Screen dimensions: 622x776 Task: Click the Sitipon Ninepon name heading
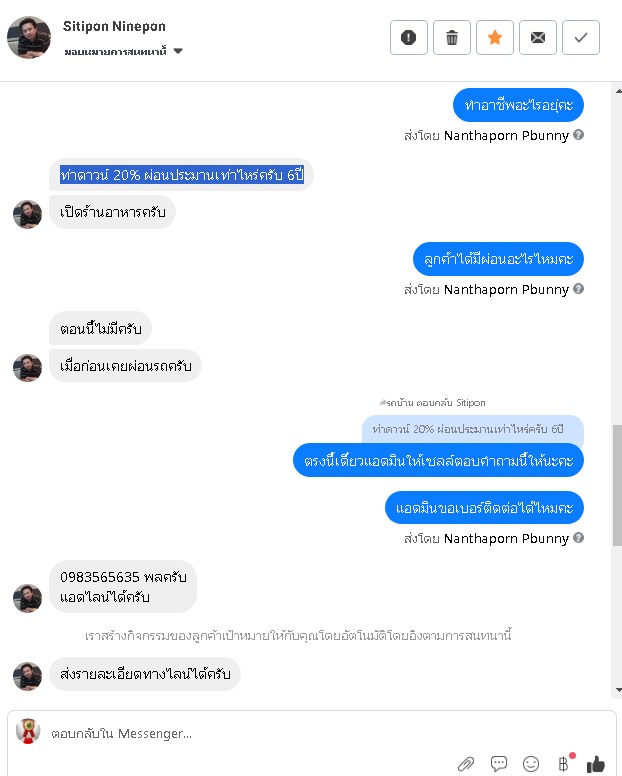pos(114,26)
